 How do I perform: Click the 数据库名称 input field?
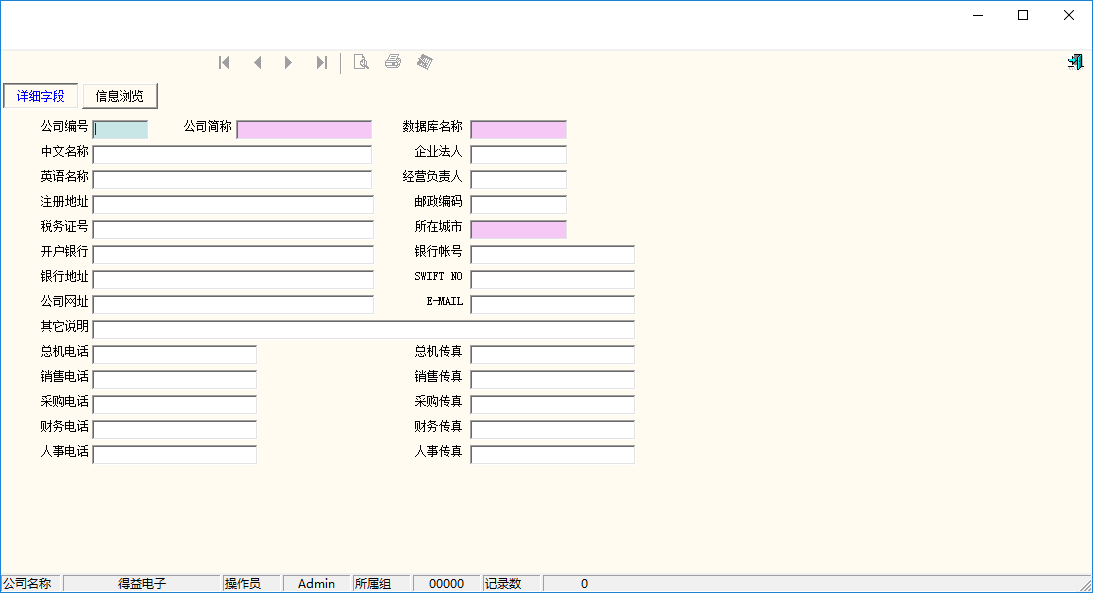tap(518, 129)
